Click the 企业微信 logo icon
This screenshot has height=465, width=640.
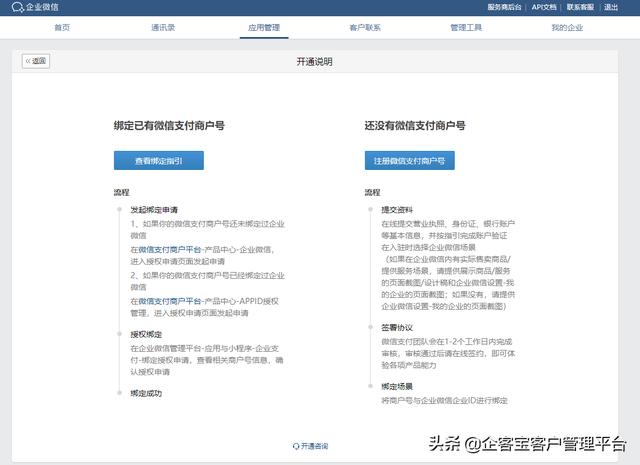(x=17, y=7)
